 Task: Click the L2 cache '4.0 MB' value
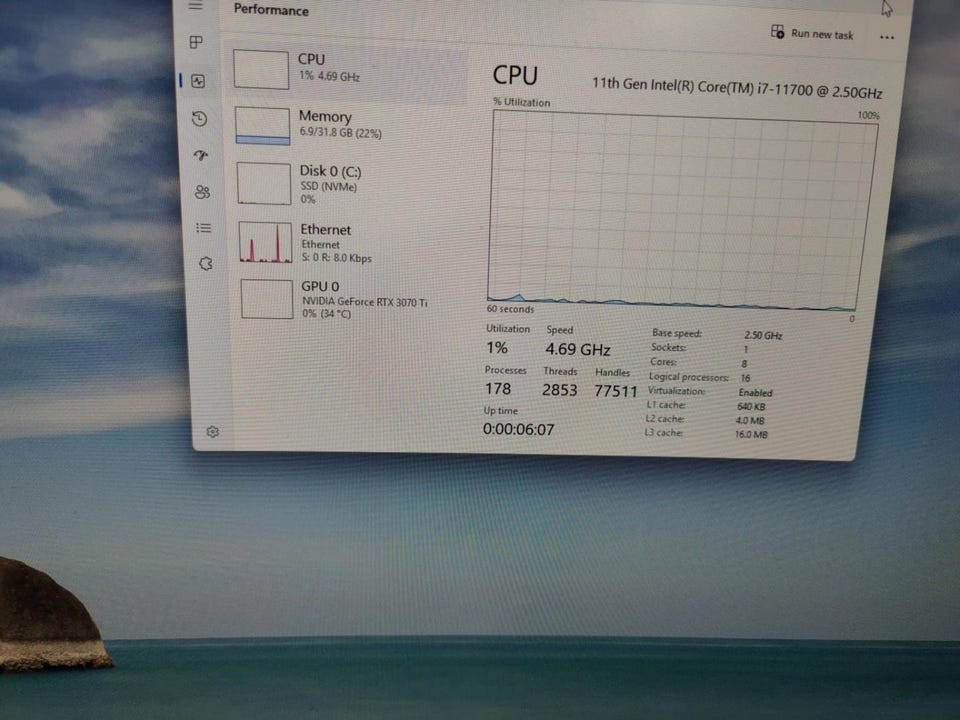[x=750, y=421]
